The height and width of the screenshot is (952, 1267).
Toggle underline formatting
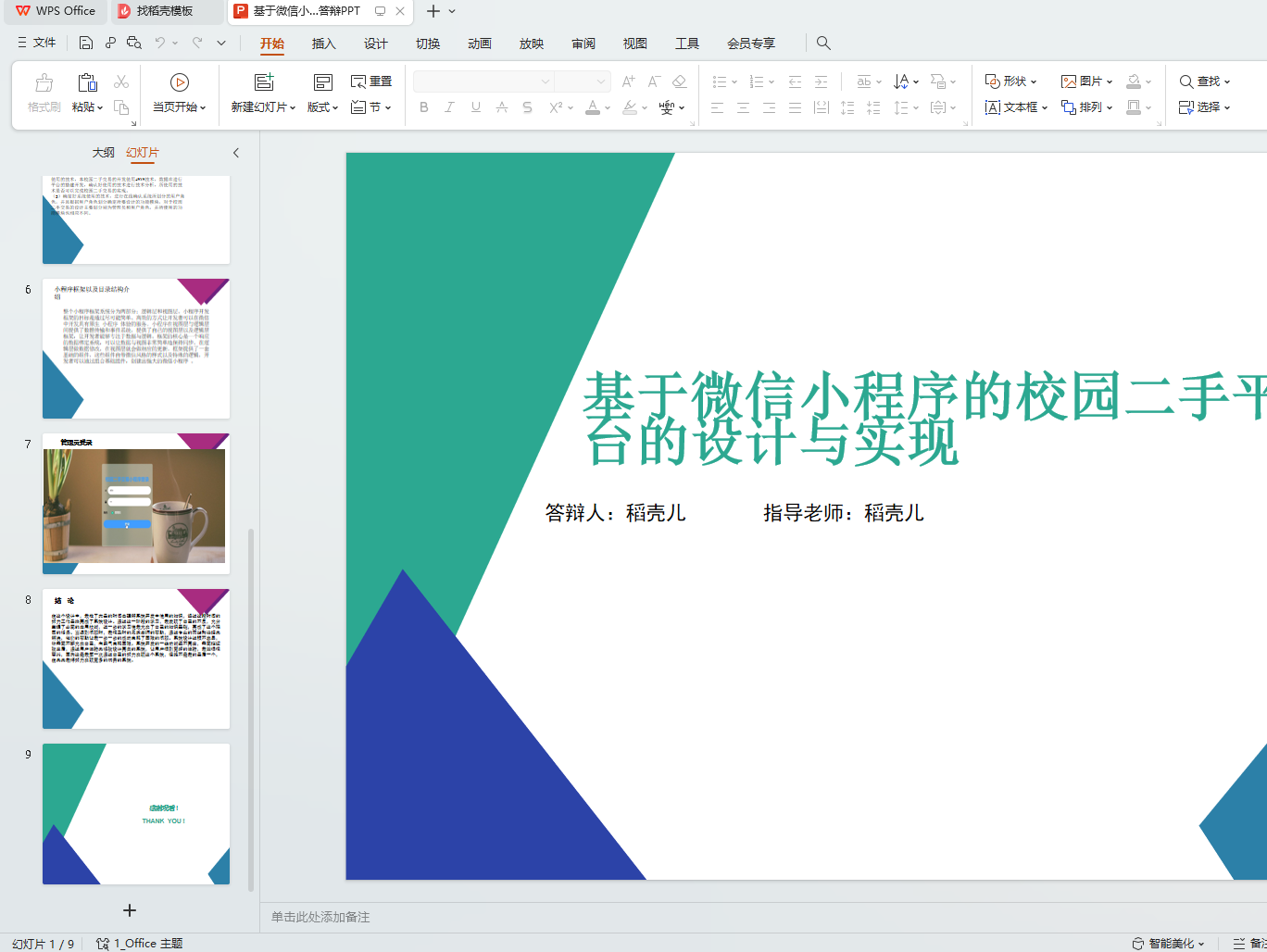click(x=476, y=107)
